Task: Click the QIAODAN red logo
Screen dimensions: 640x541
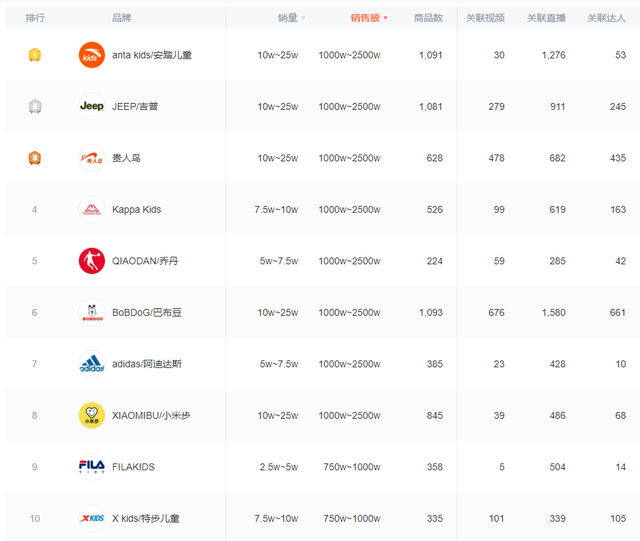Action: 91,261
